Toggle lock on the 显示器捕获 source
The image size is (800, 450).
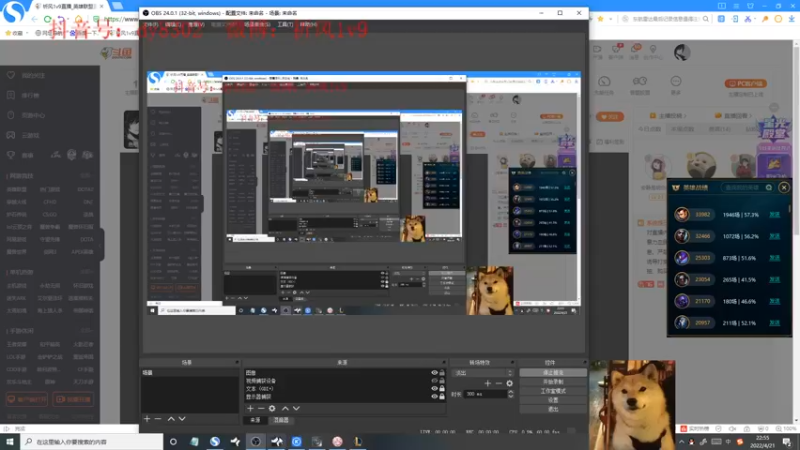442,396
